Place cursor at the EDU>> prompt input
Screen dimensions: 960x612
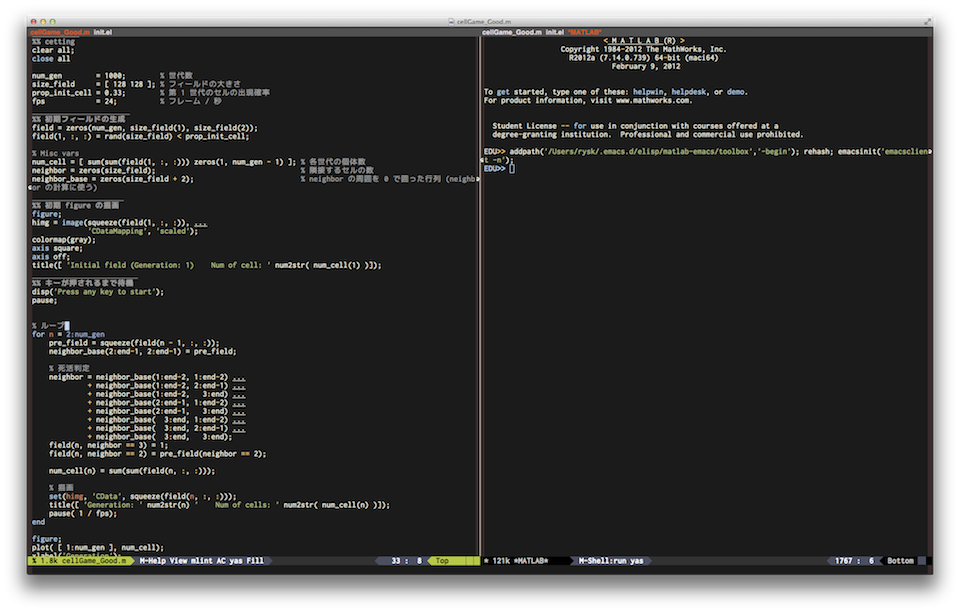tap(512, 168)
